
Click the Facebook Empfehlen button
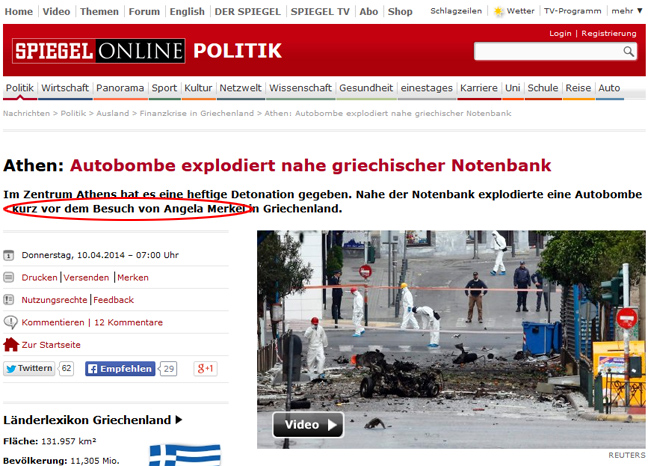120,369
